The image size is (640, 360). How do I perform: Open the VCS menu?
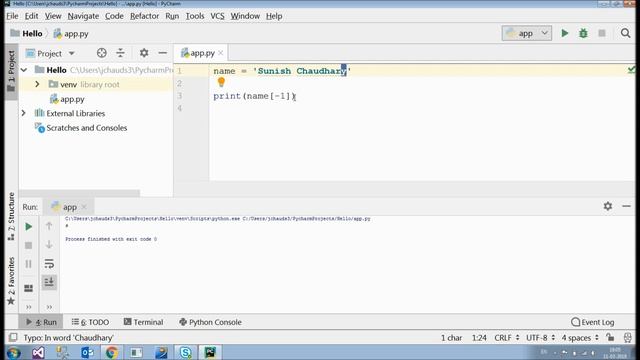tap(218, 16)
